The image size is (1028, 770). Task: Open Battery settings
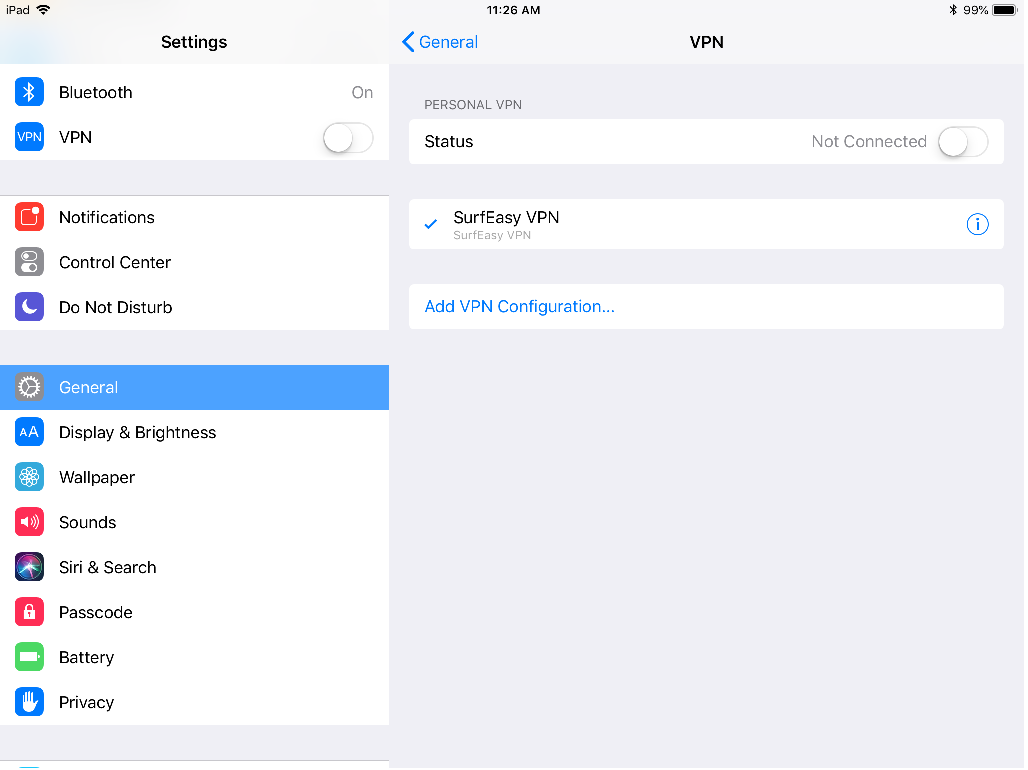point(86,657)
